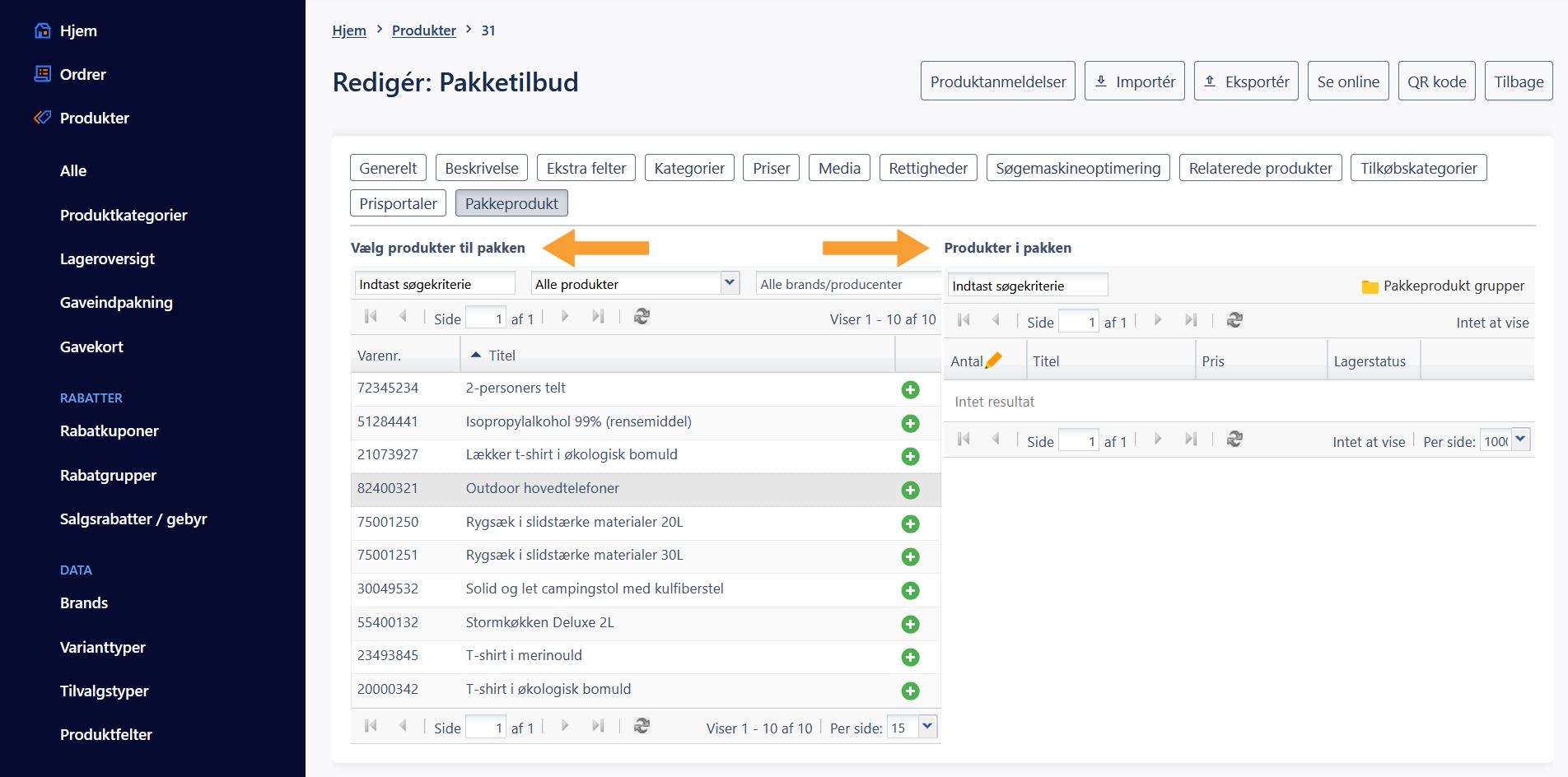Open the Per side dropdown showing 15
1568x777 pixels.
[927, 727]
